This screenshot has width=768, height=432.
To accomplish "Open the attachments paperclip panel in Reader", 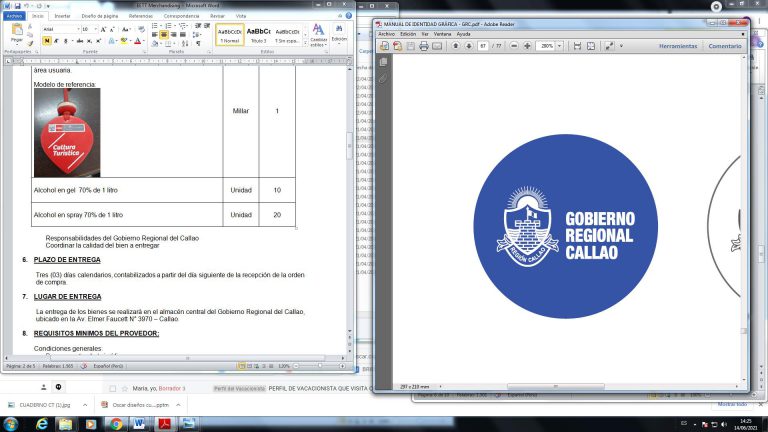I will 383,77.
